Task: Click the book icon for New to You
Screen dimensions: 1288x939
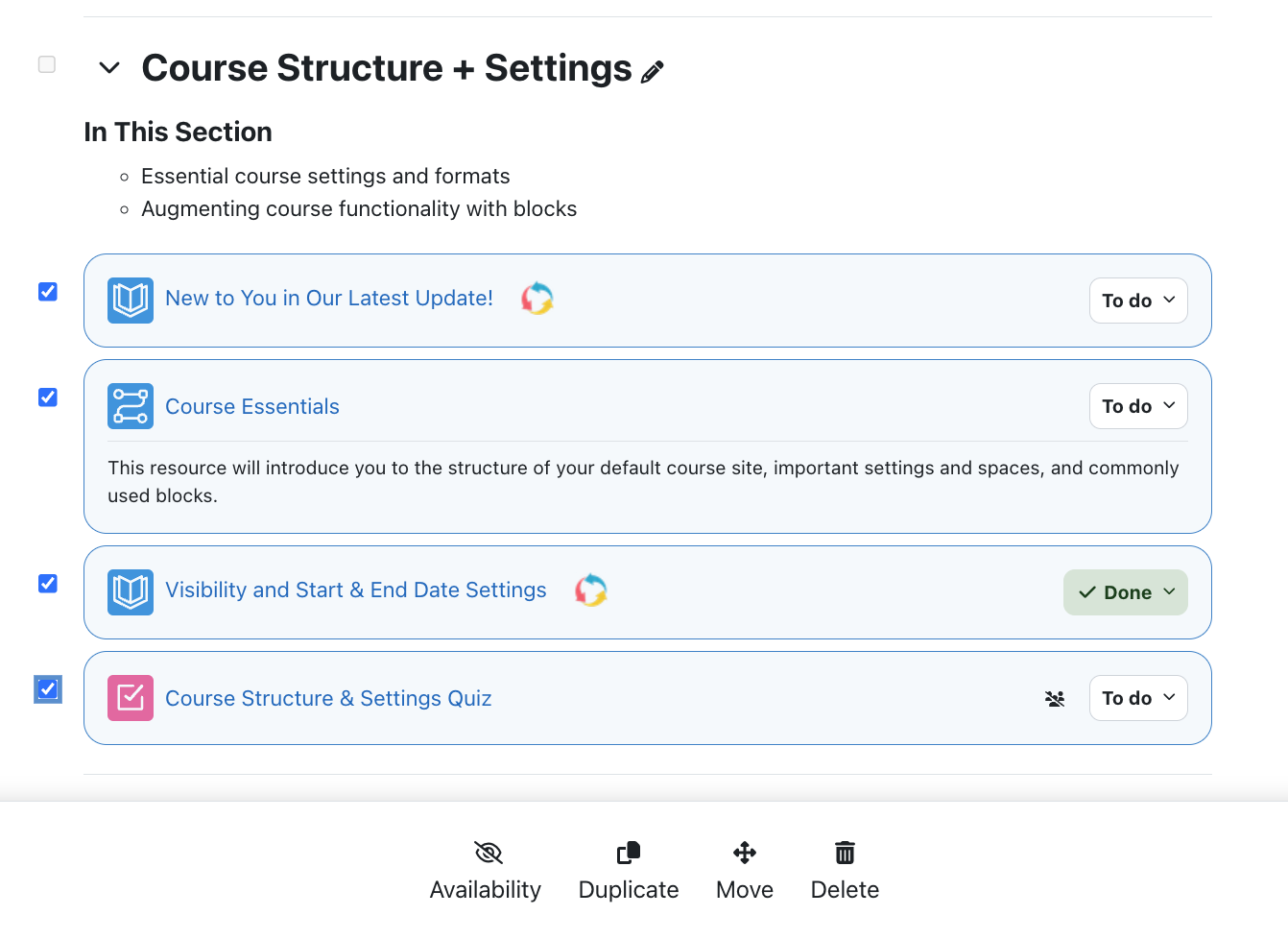Action: pyautogui.click(x=131, y=301)
